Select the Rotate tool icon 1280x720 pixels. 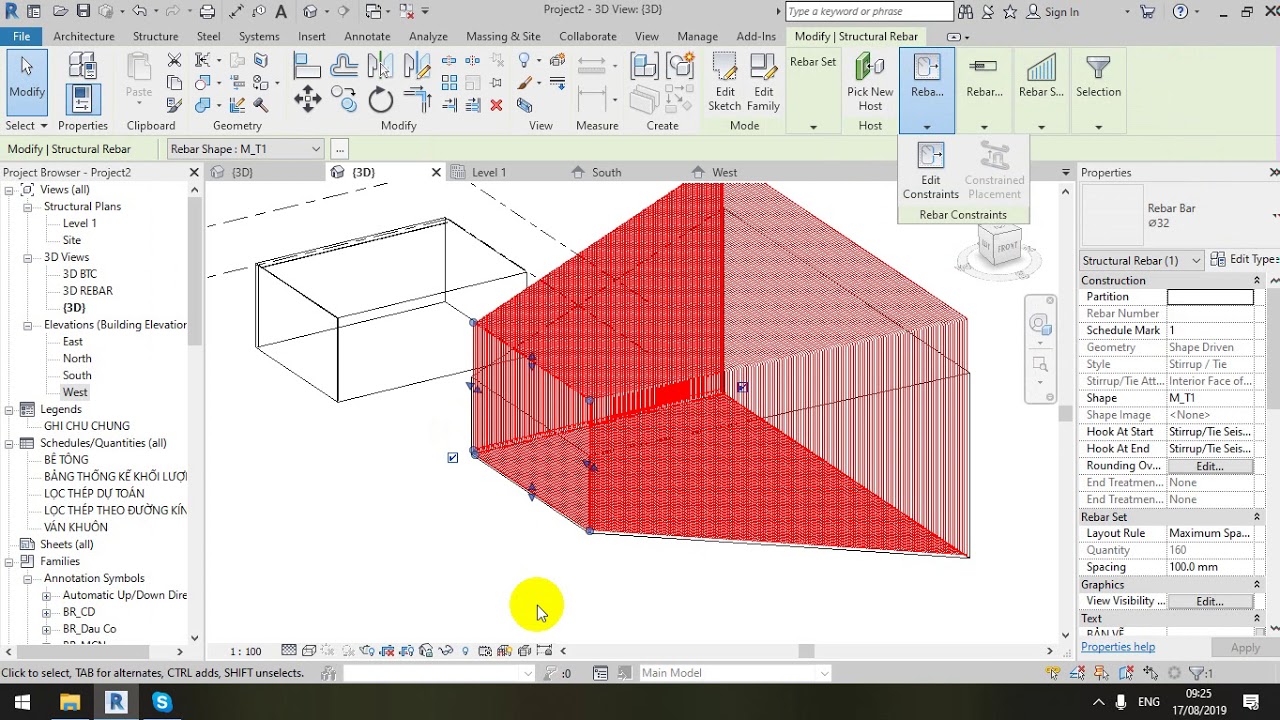pos(381,99)
